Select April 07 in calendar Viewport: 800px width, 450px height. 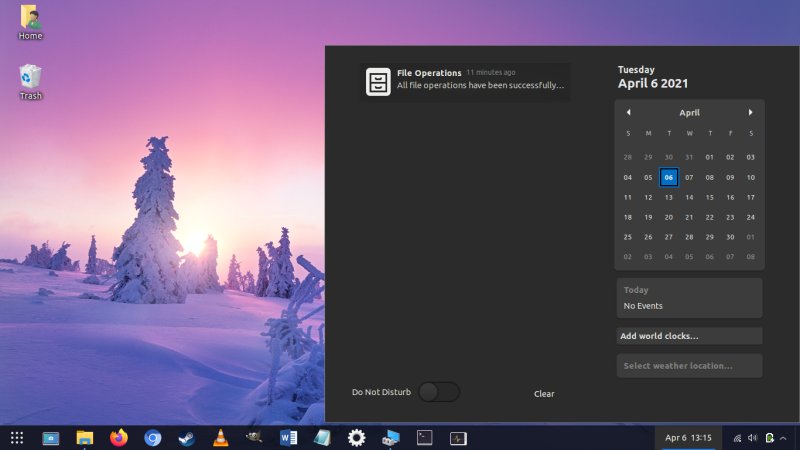[x=689, y=177]
